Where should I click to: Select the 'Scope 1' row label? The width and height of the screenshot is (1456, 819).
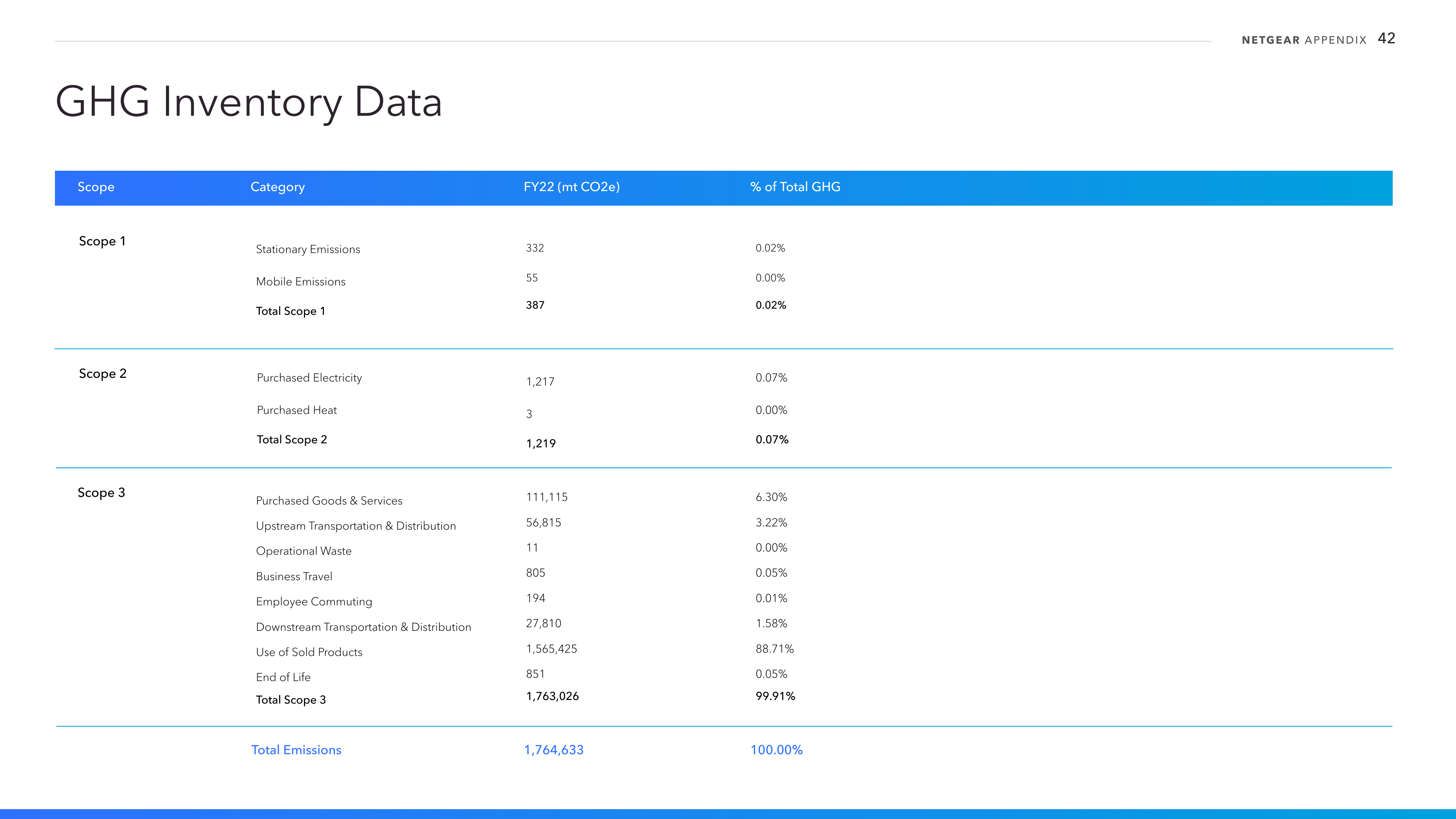(102, 241)
